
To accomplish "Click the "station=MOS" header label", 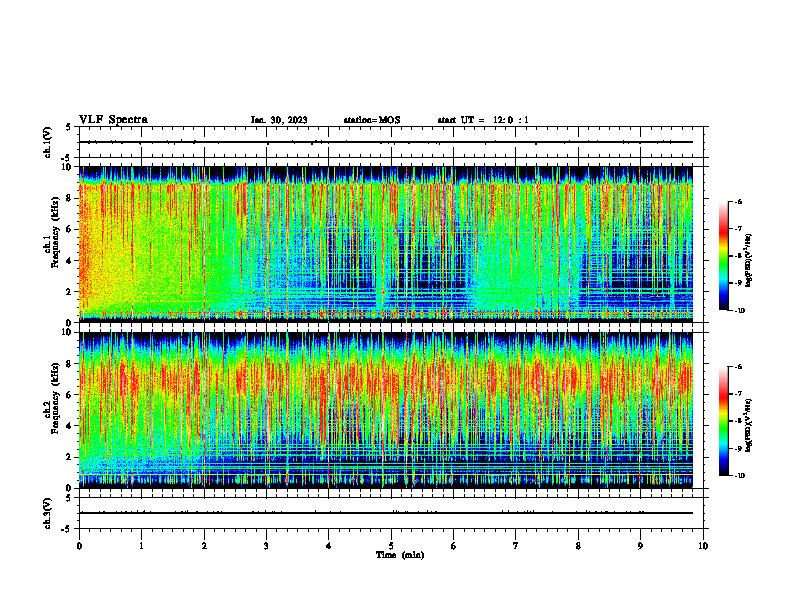I will [x=372, y=120].
